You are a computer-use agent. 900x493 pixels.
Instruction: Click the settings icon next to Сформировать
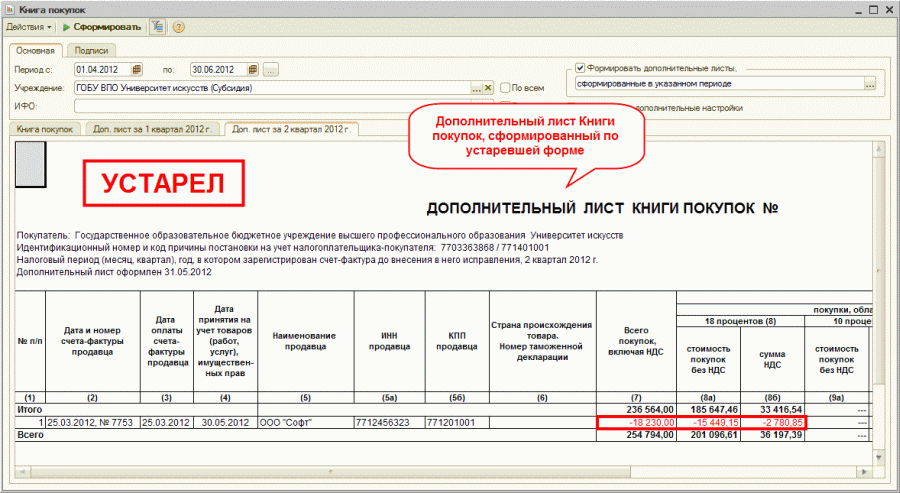coord(157,26)
